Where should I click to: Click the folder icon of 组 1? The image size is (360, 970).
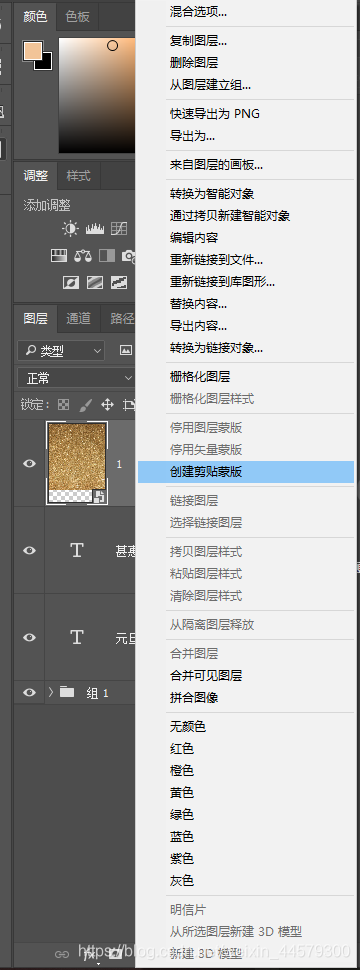pos(67,692)
